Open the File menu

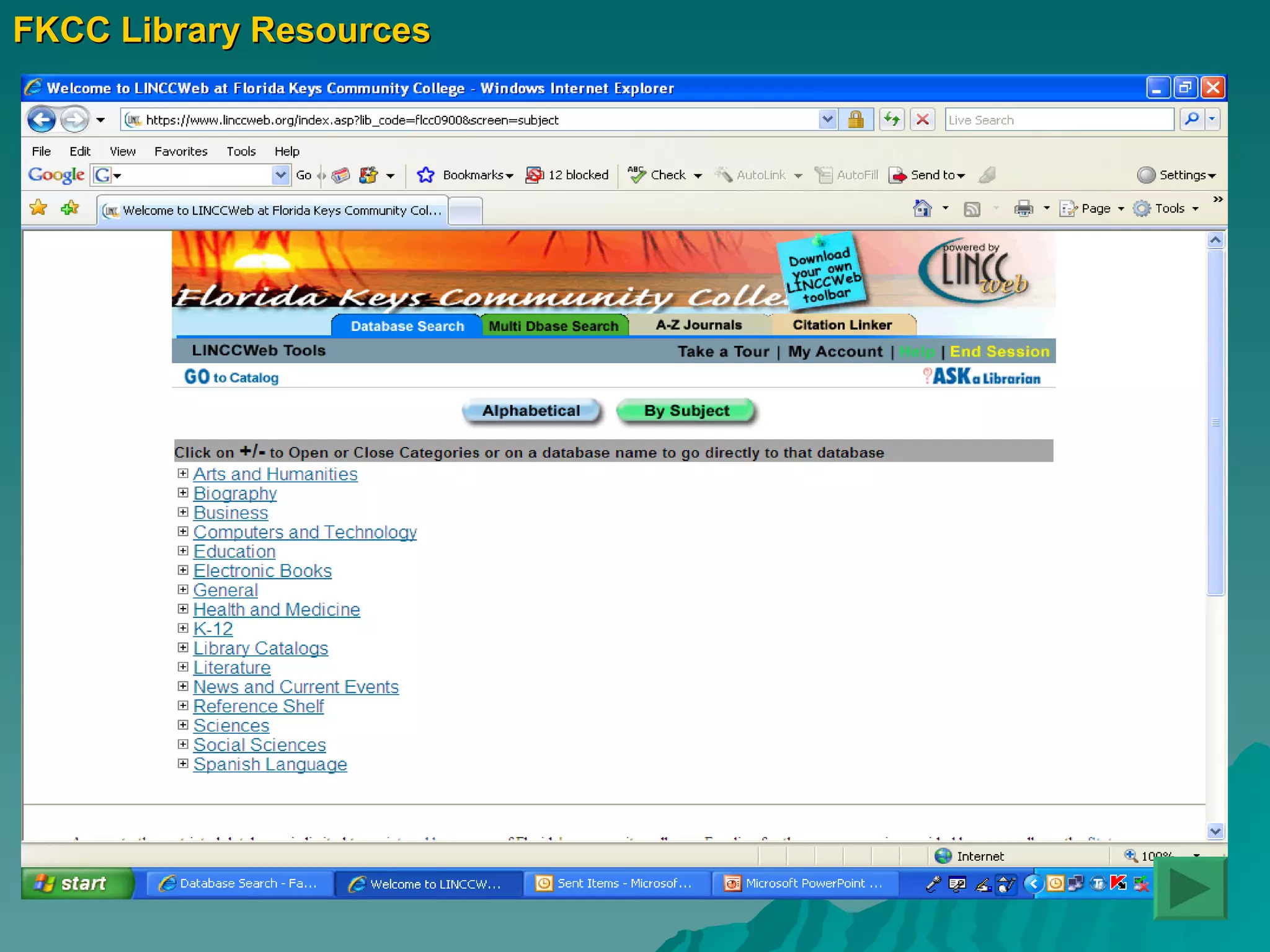pos(42,151)
